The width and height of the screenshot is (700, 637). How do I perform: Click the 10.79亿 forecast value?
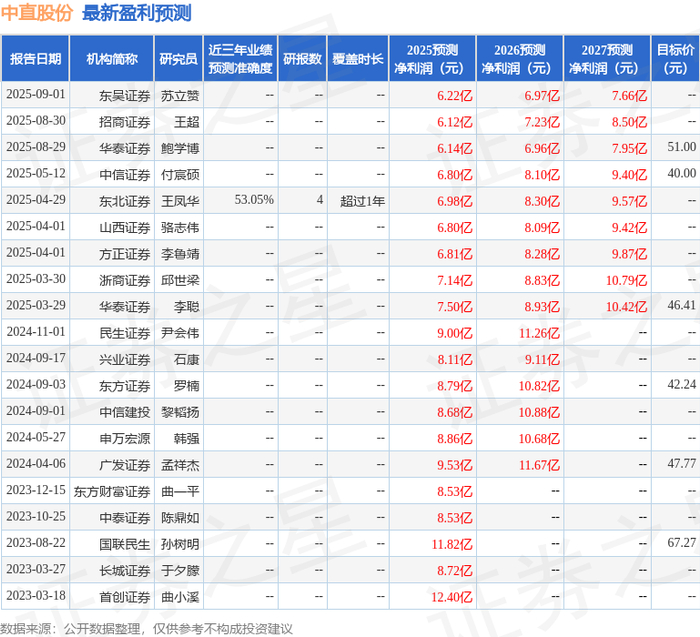tap(626, 280)
